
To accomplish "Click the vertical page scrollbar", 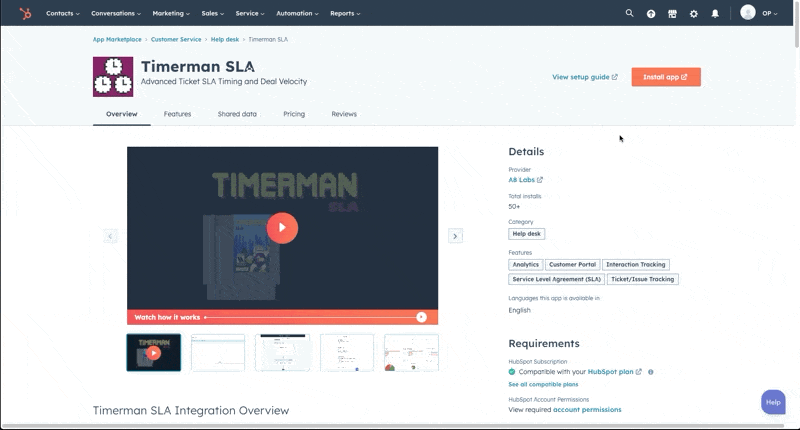I will pos(797,26).
